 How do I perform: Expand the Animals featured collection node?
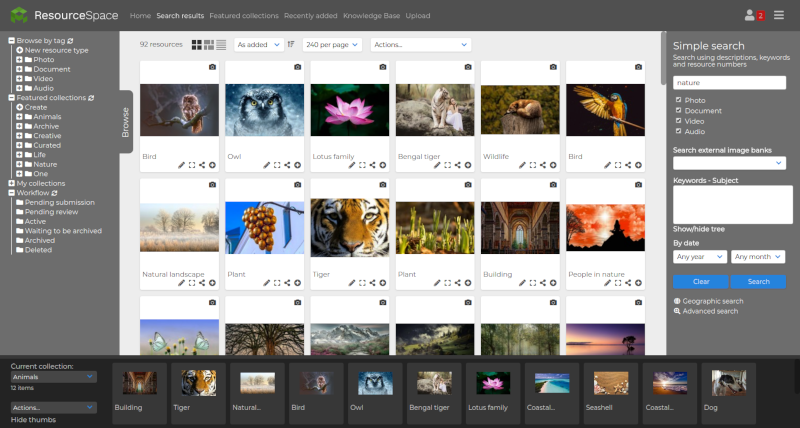pos(19,117)
